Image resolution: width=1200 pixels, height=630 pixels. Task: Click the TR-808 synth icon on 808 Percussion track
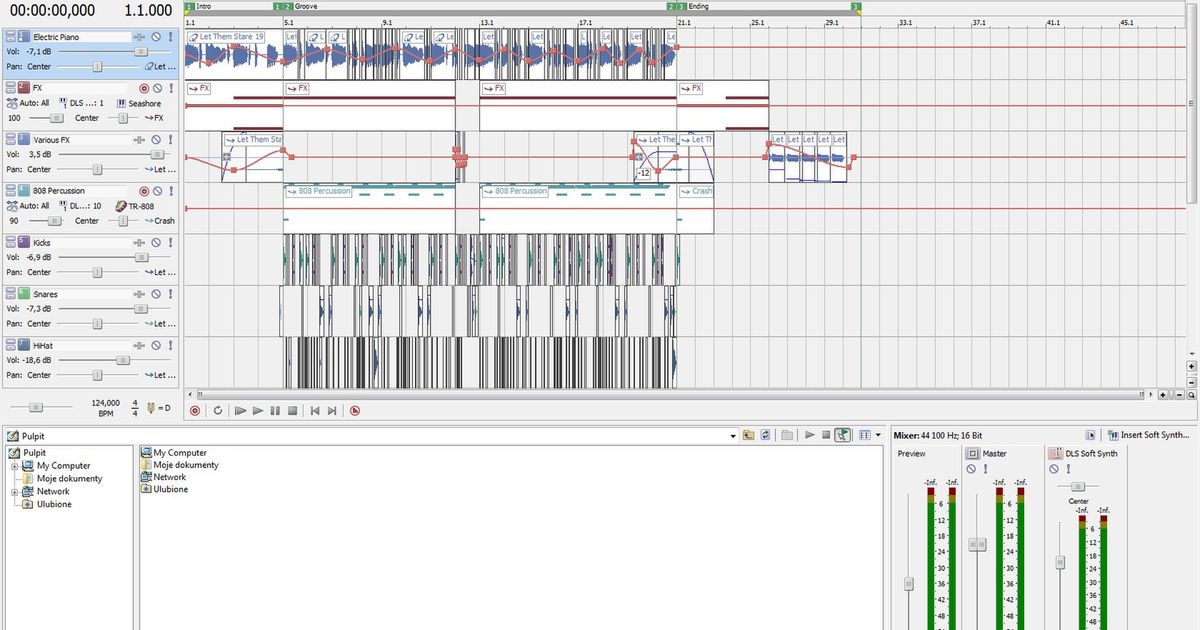pos(120,206)
